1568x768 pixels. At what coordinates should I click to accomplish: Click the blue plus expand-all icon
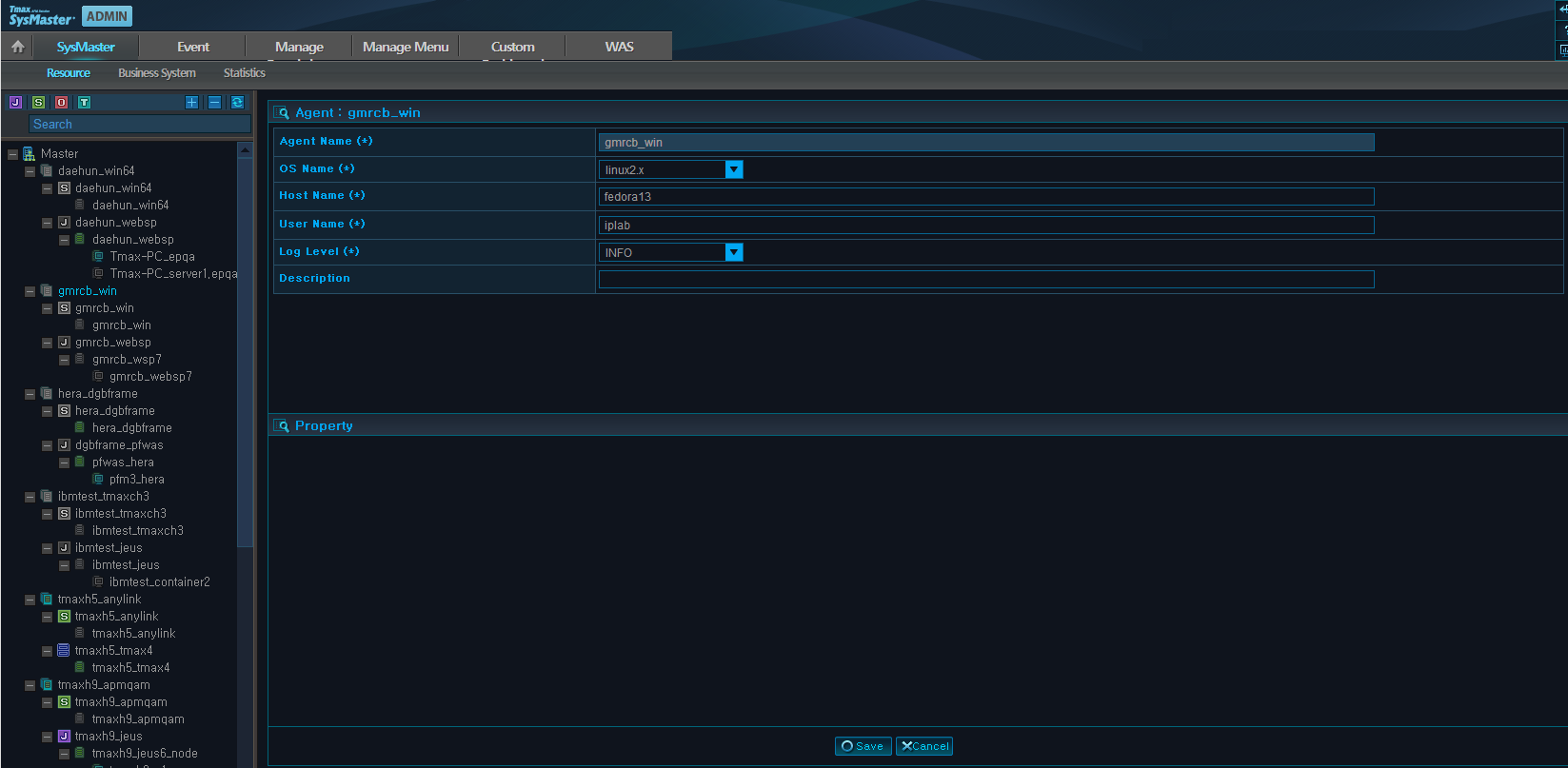click(x=192, y=103)
